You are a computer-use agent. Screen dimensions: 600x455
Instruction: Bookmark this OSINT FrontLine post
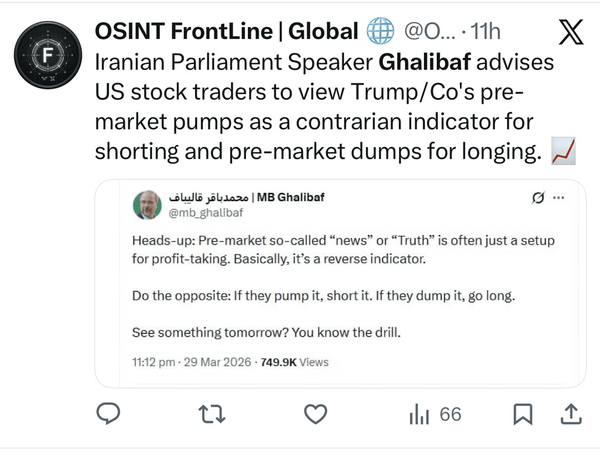click(522, 413)
